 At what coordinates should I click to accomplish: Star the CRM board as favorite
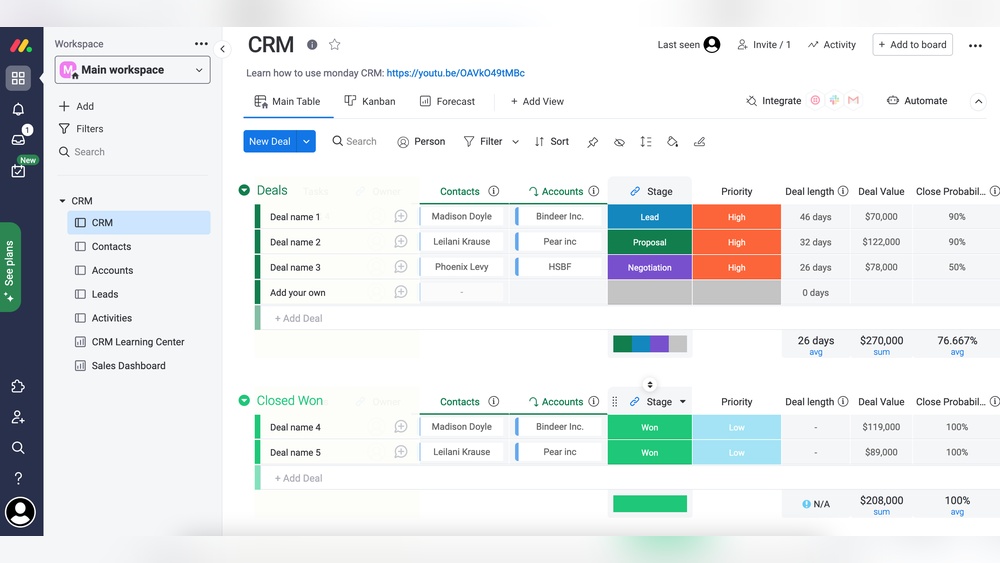pos(335,45)
